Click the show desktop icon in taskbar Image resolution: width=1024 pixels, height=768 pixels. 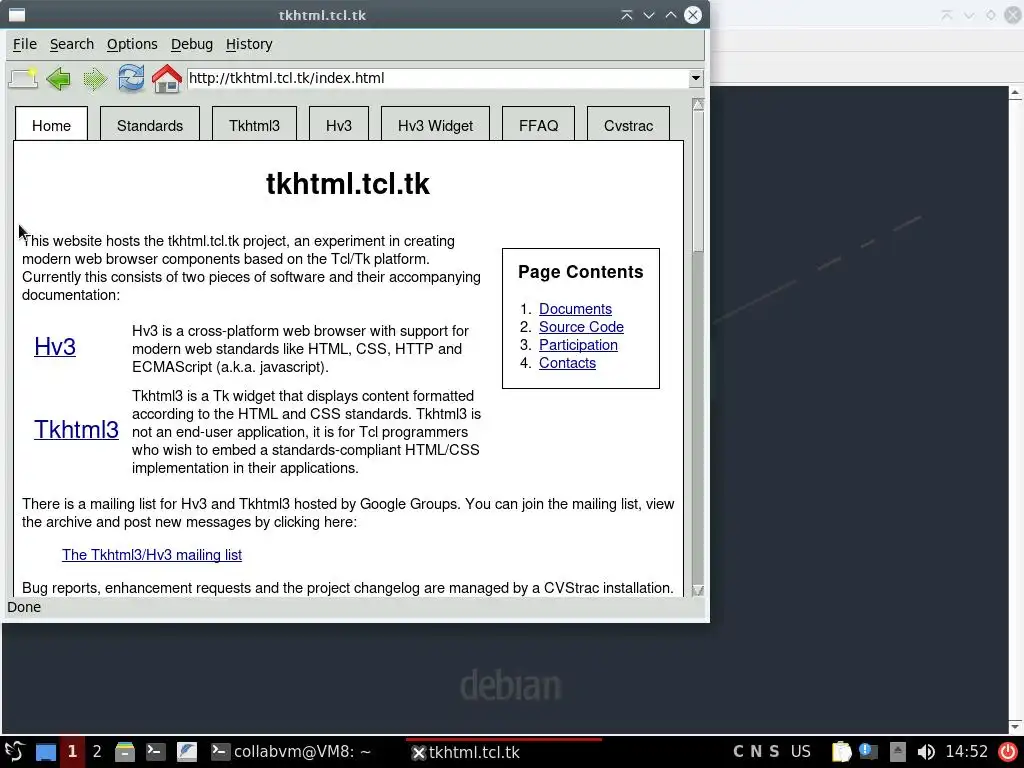pyautogui.click(x=46, y=752)
